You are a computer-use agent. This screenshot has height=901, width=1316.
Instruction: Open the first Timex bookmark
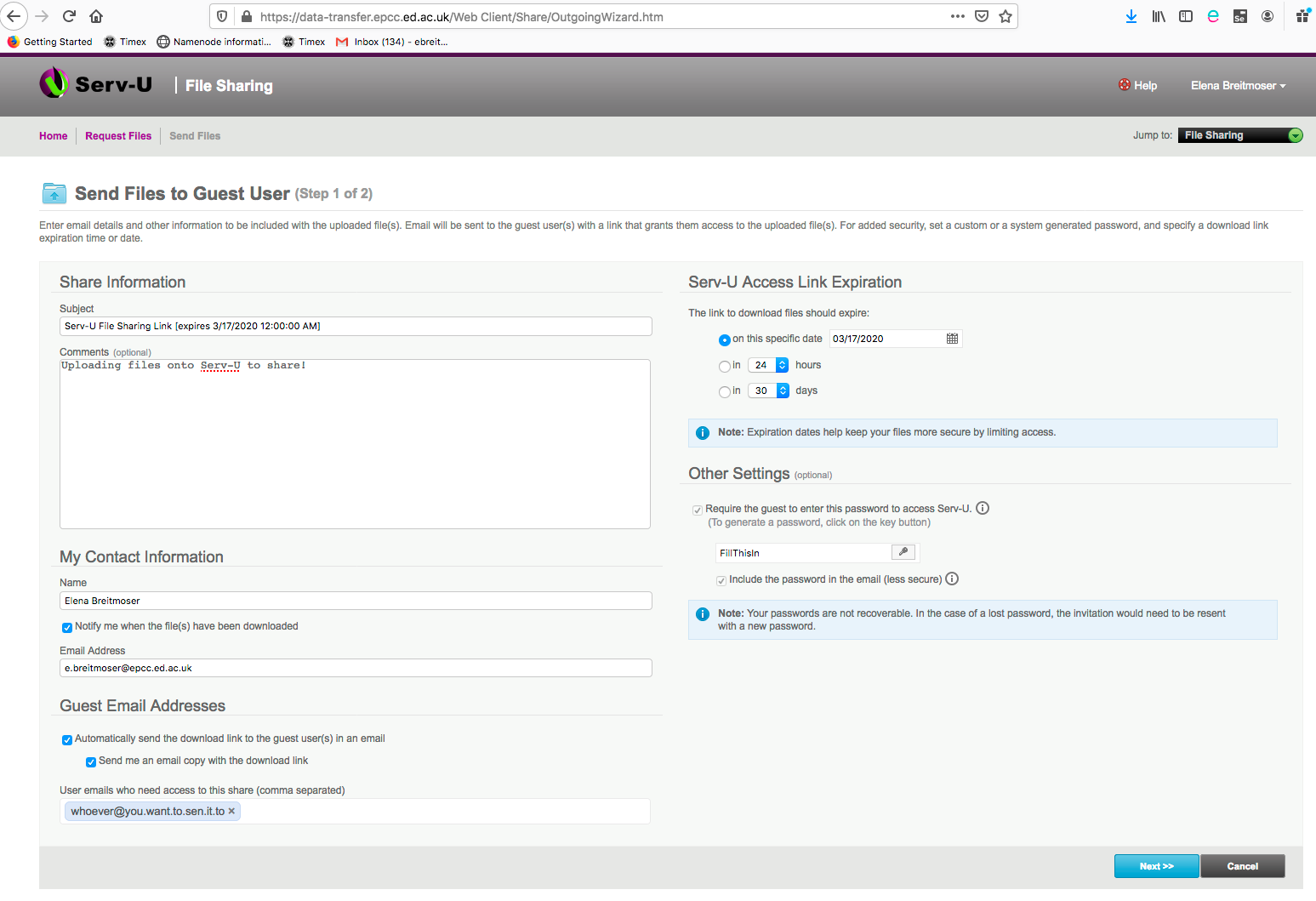pos(125,42)
